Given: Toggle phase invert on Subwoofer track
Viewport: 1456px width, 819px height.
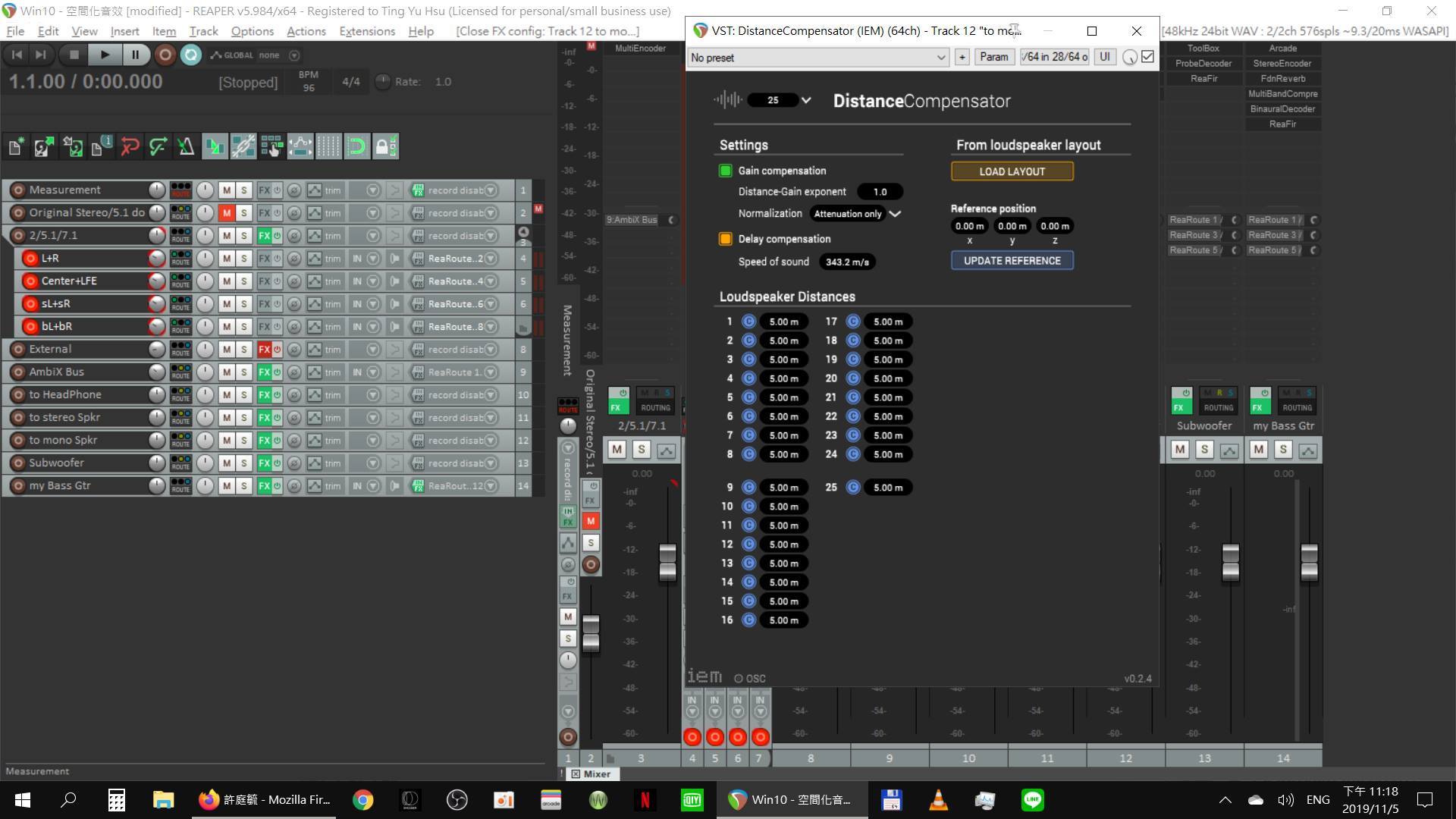Looking at the screenshot, I should click(x=294, y=463).
